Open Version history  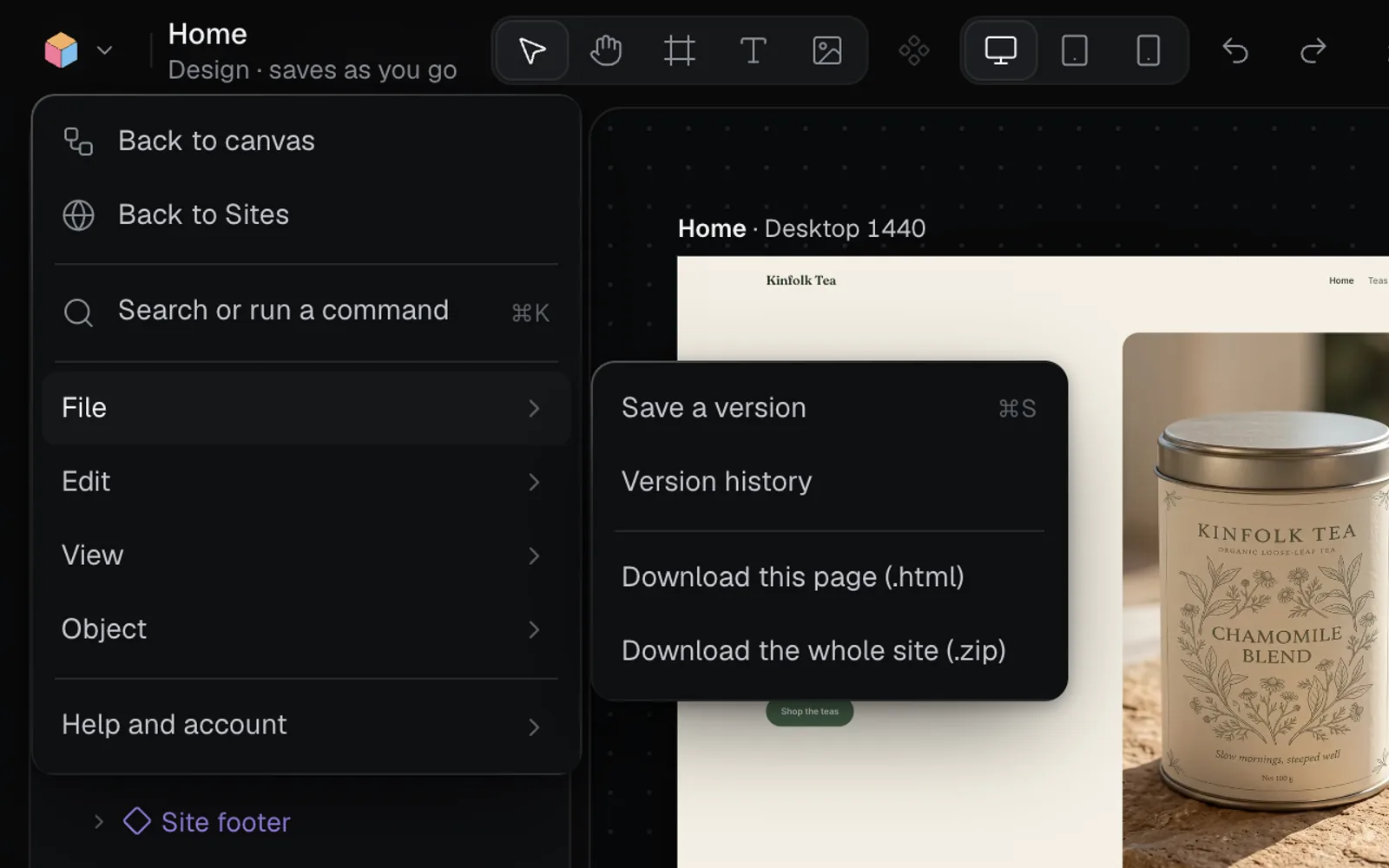pyautogui.click(x=829, y=482)
